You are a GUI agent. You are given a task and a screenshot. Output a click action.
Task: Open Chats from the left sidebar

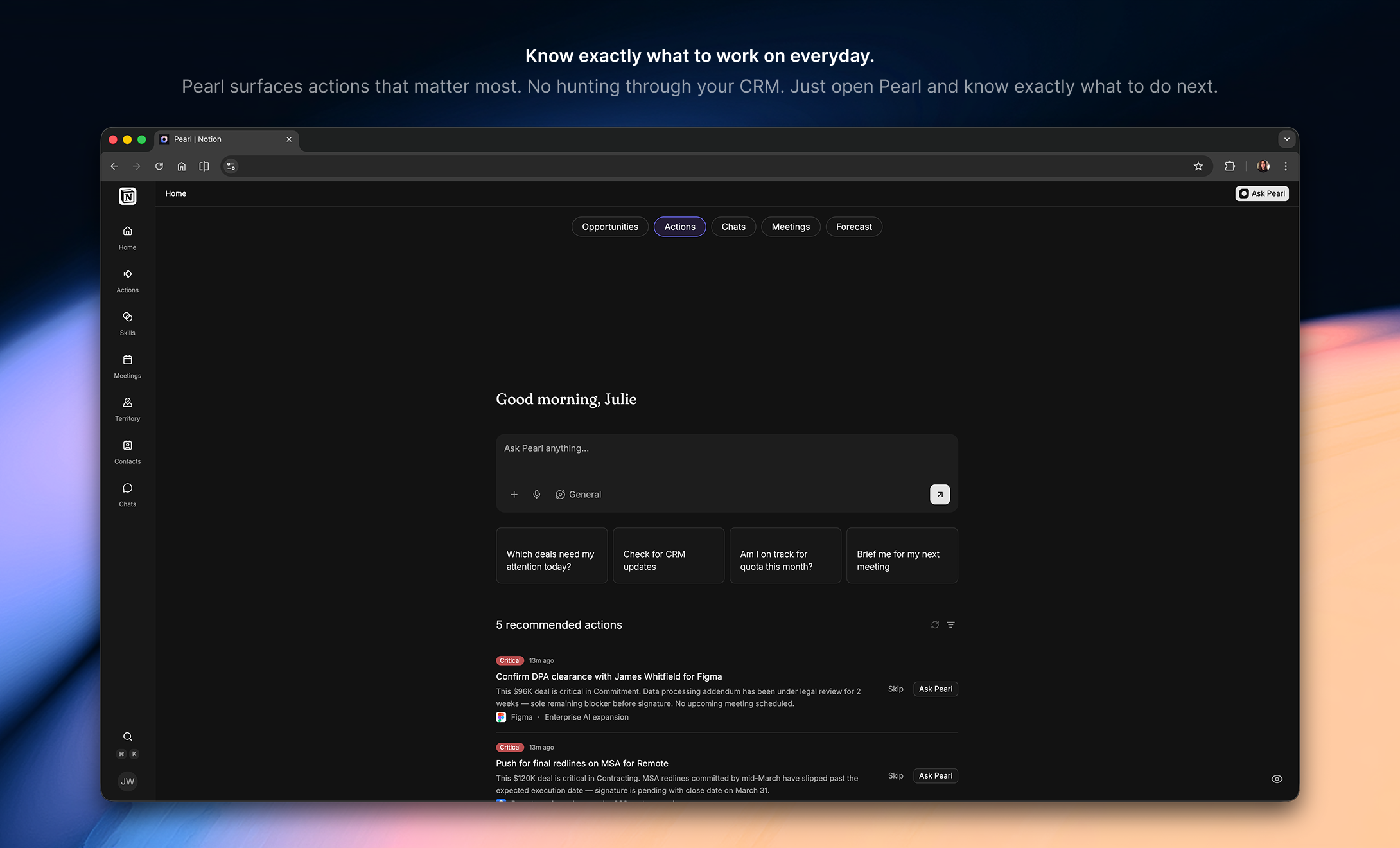point(128,495)
